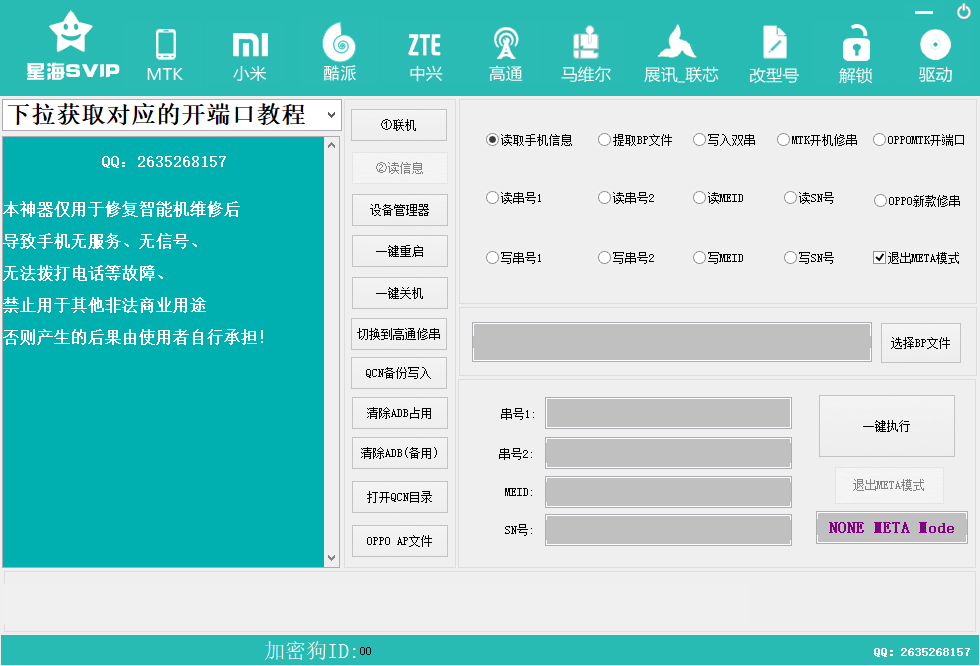Click the ②读信息 button
The width and height of the screenshot is (980, 666).
399,168
